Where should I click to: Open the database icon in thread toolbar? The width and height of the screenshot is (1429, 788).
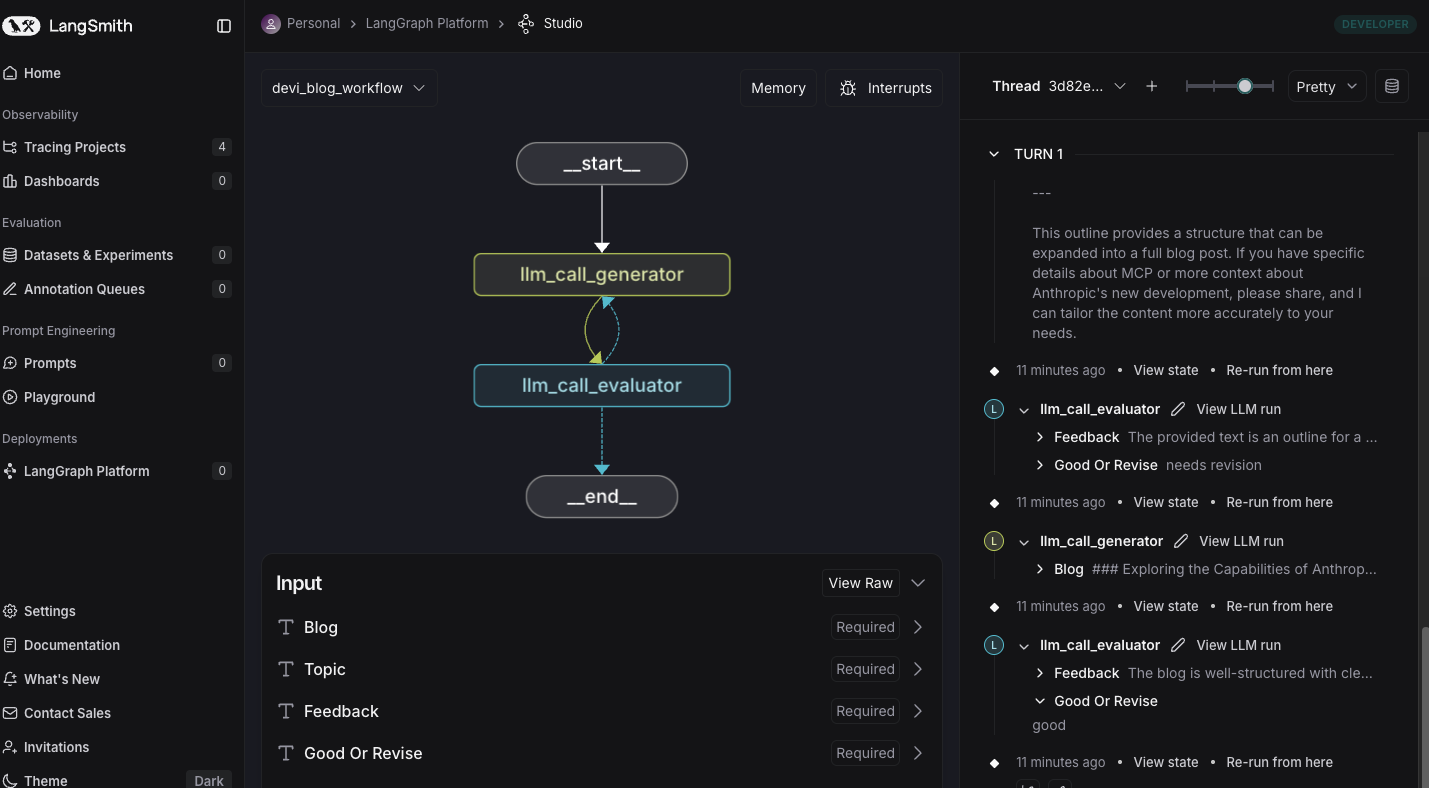tap(1392, 87)
